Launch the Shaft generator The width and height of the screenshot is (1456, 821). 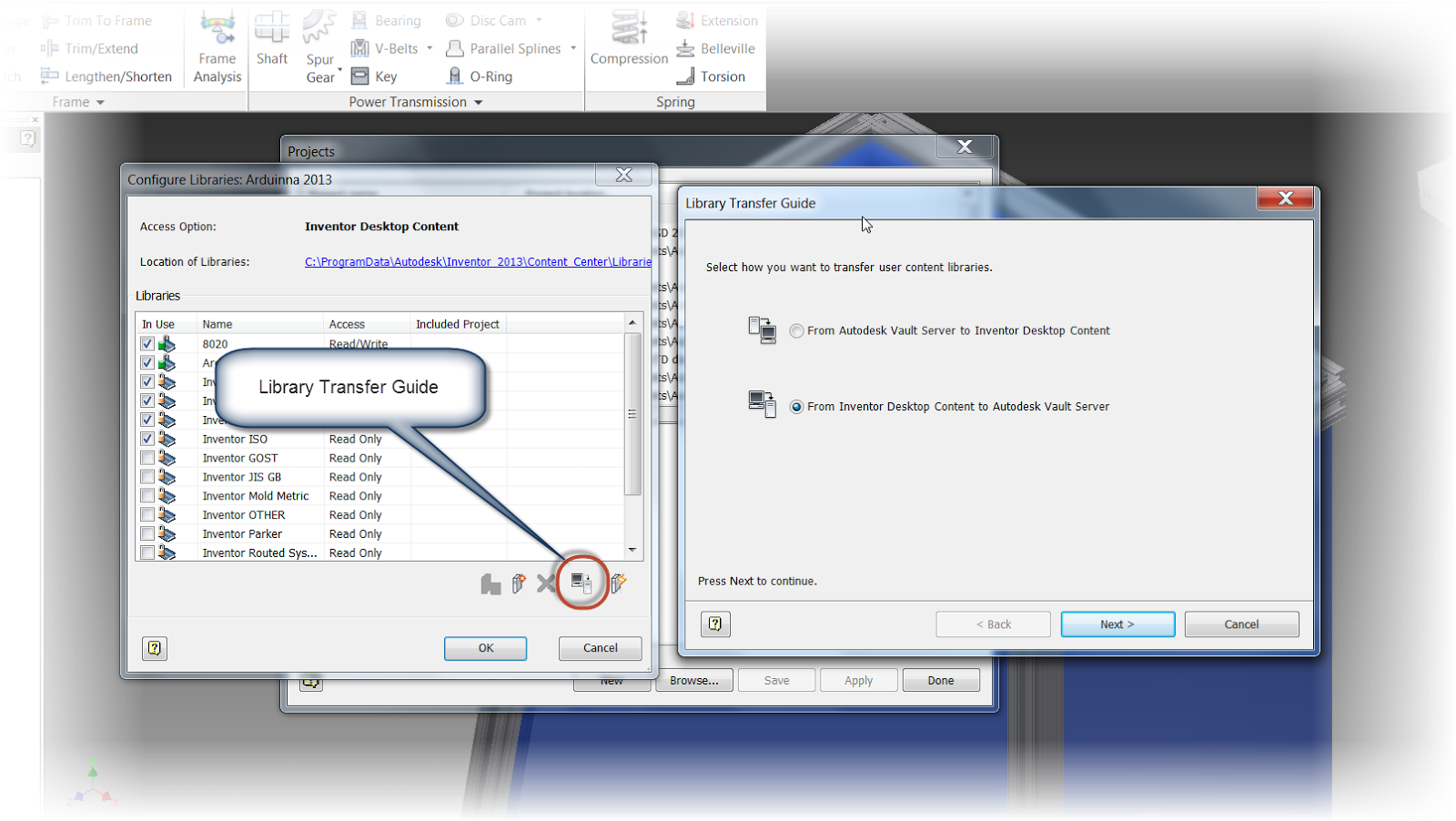point(272,38)
